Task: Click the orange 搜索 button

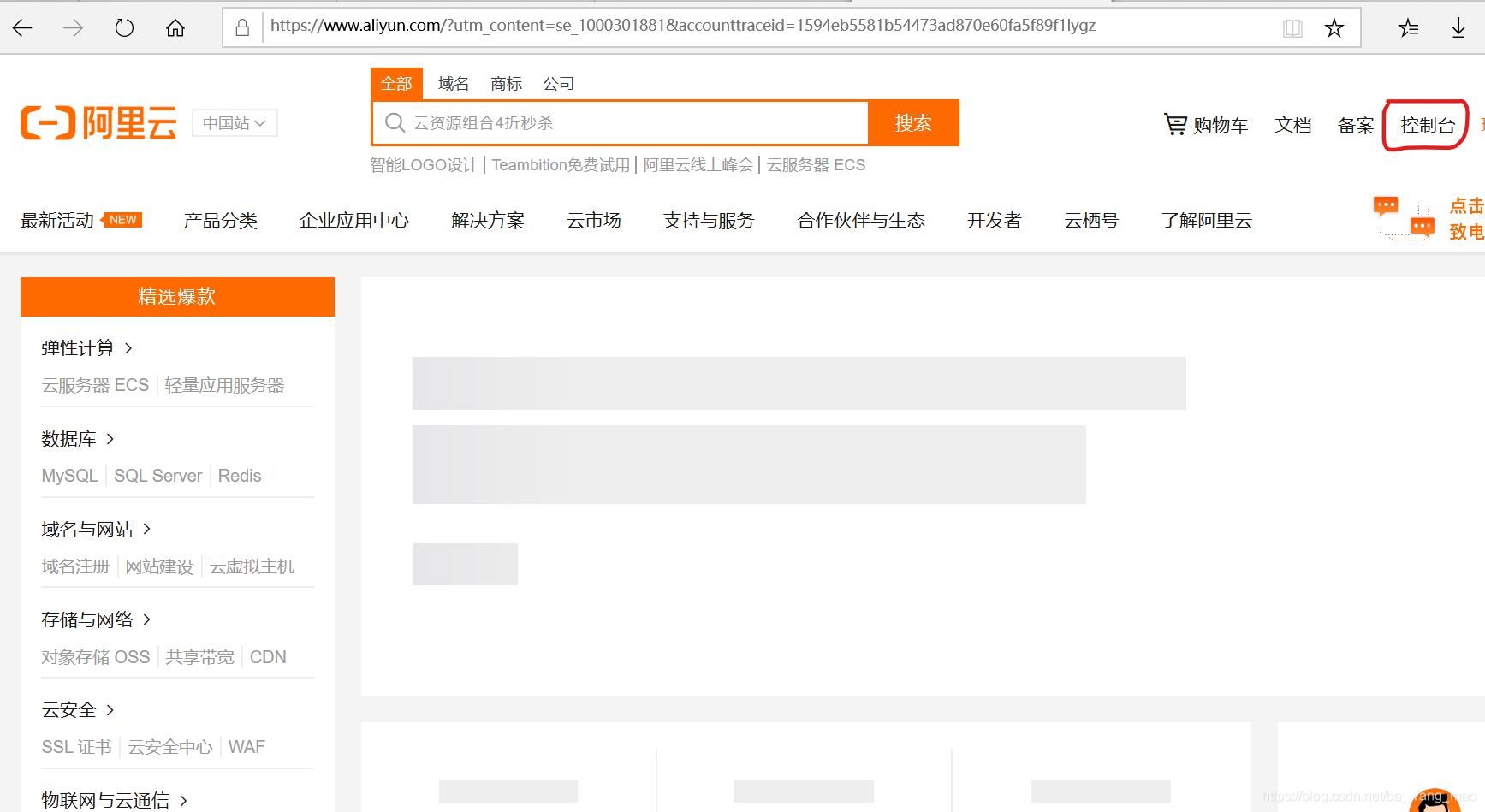Action: click(913, 123)
